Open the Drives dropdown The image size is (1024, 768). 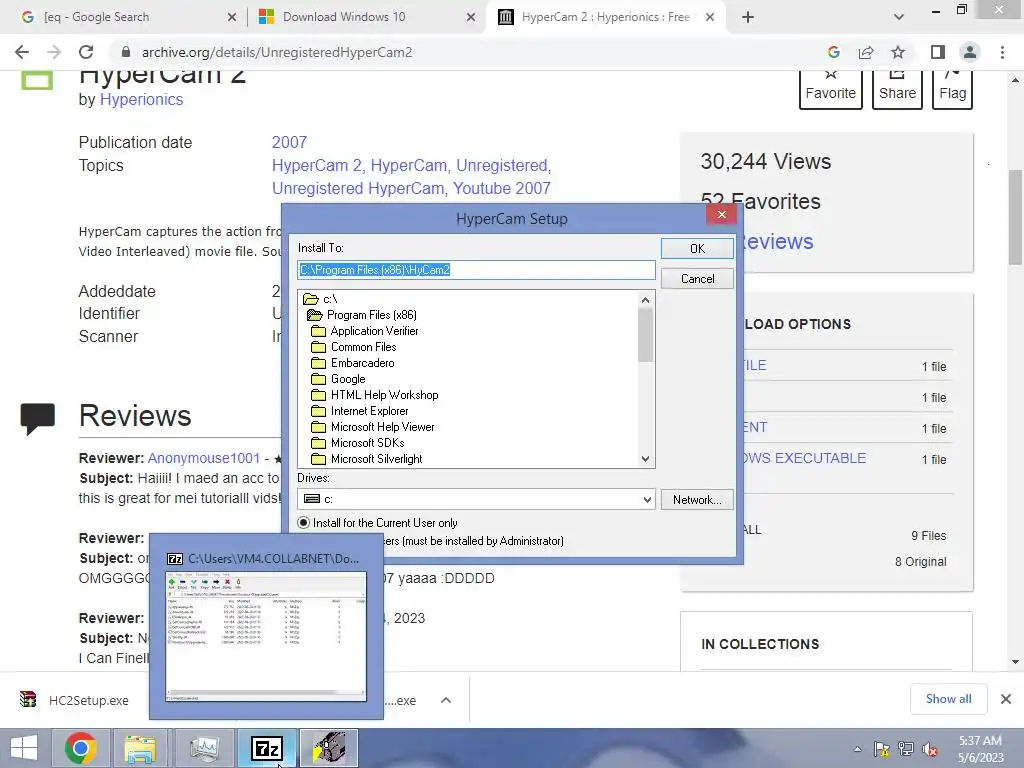(647, 500)
